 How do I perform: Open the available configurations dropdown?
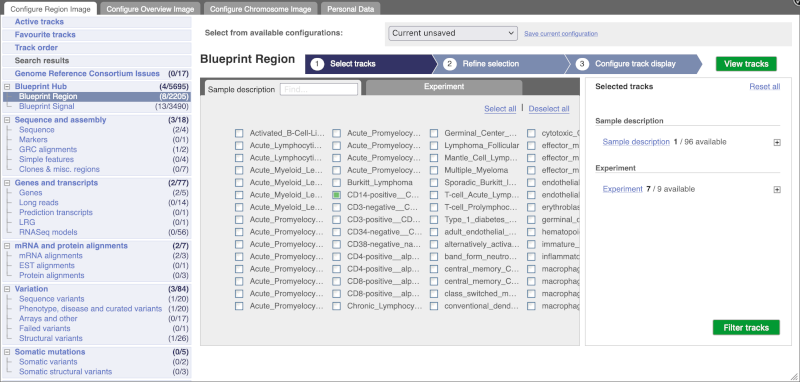click(453, 33)
